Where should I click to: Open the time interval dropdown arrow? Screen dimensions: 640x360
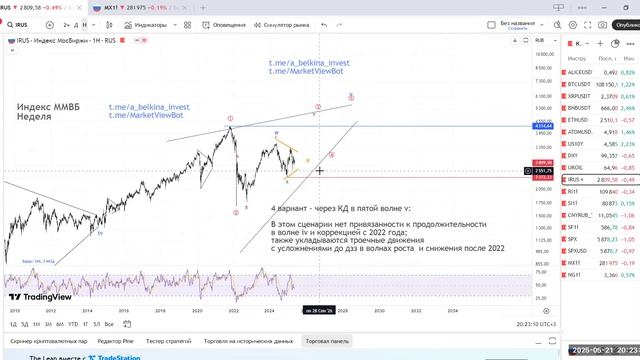tap(93, 25)
